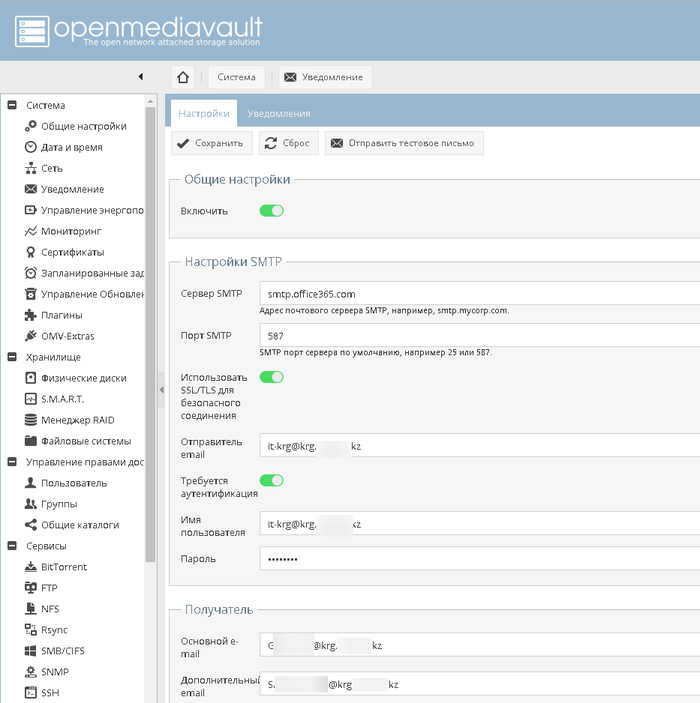Toggle Использовать SSL/TLS switch

click(272, 377)
